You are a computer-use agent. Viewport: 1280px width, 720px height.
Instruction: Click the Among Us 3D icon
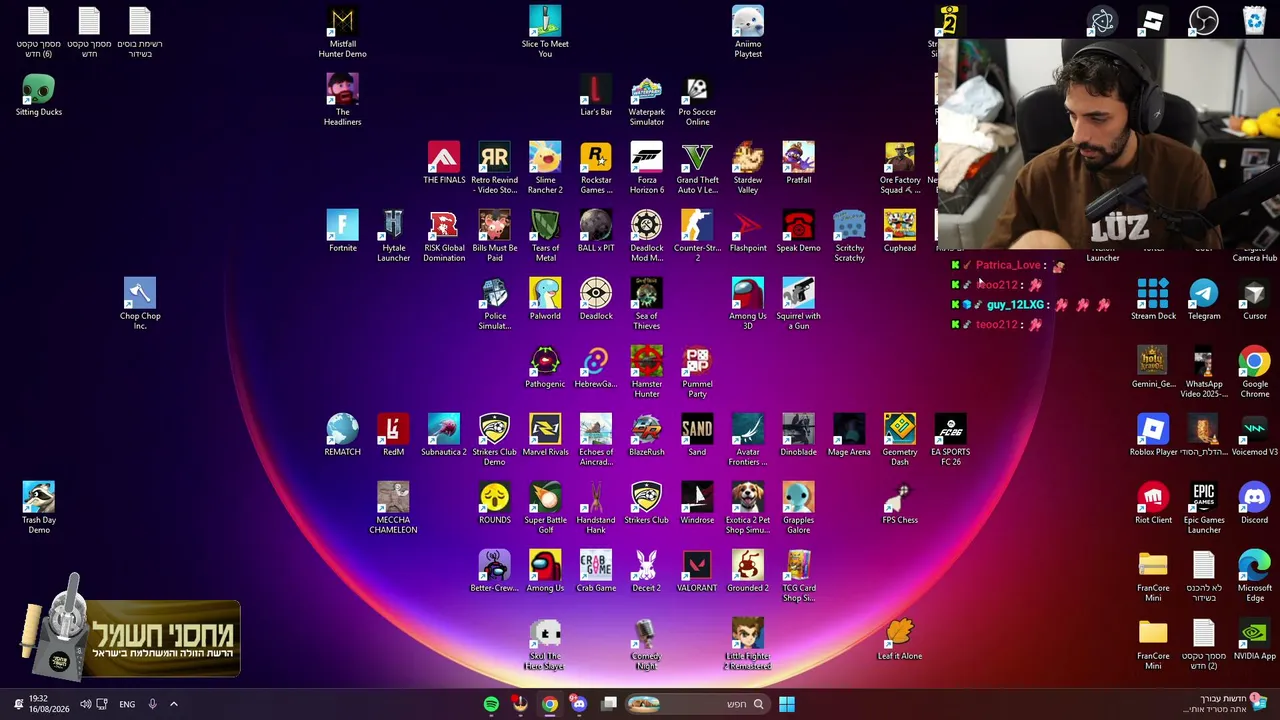tap(748, 304)
